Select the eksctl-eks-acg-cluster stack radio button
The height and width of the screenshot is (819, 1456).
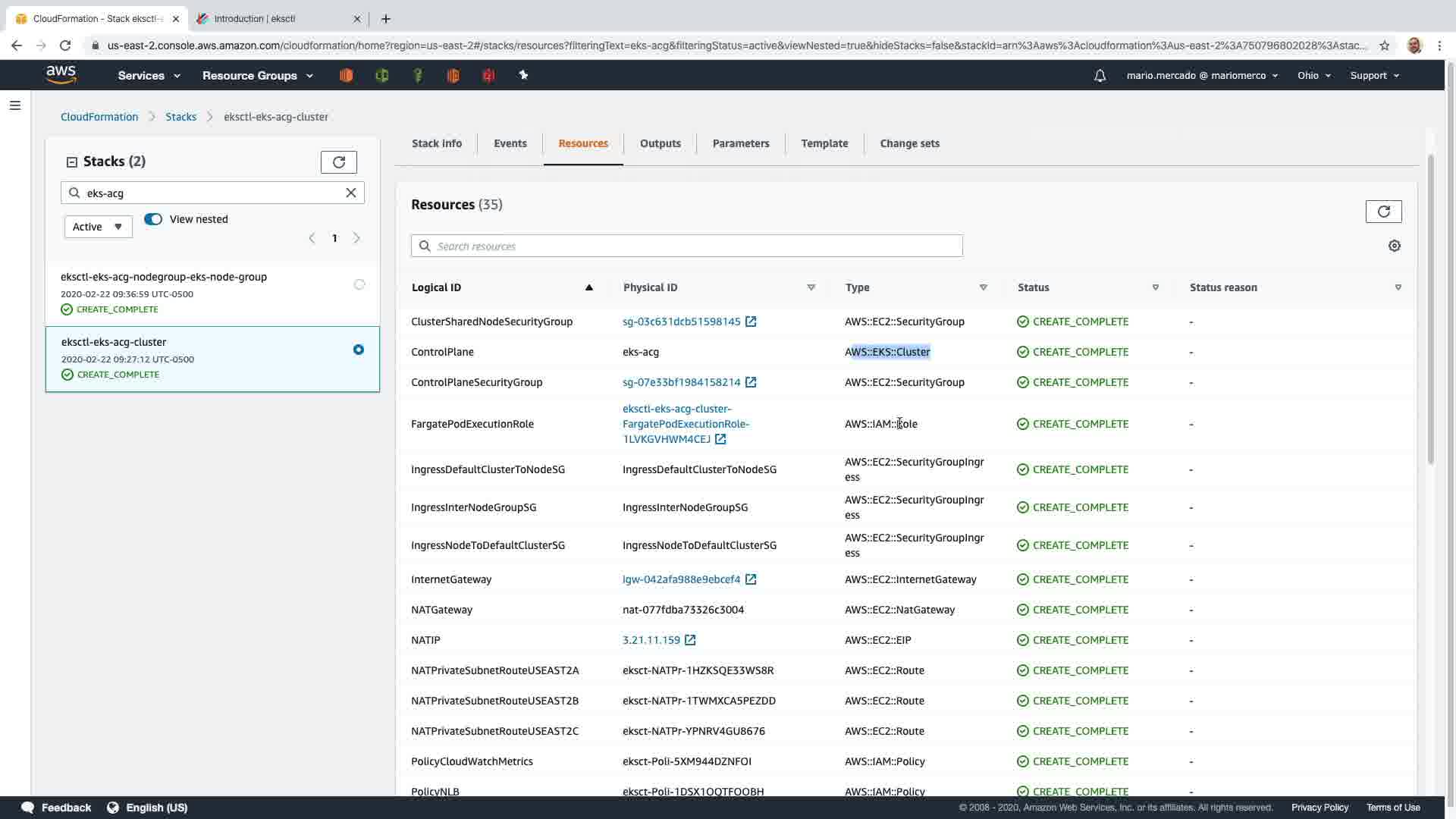click(359, 350)
